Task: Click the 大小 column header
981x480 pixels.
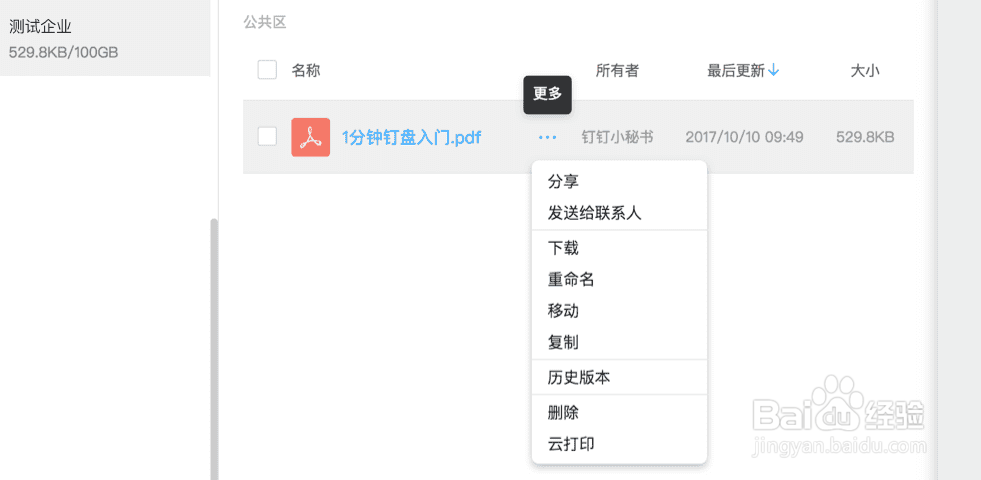Action: (x=865, y=71)
